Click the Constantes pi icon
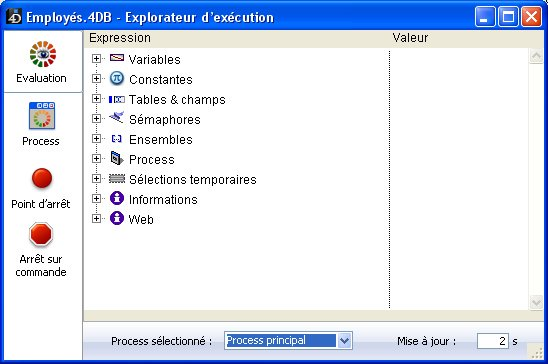The image size is (548, 364). (117, 79)
